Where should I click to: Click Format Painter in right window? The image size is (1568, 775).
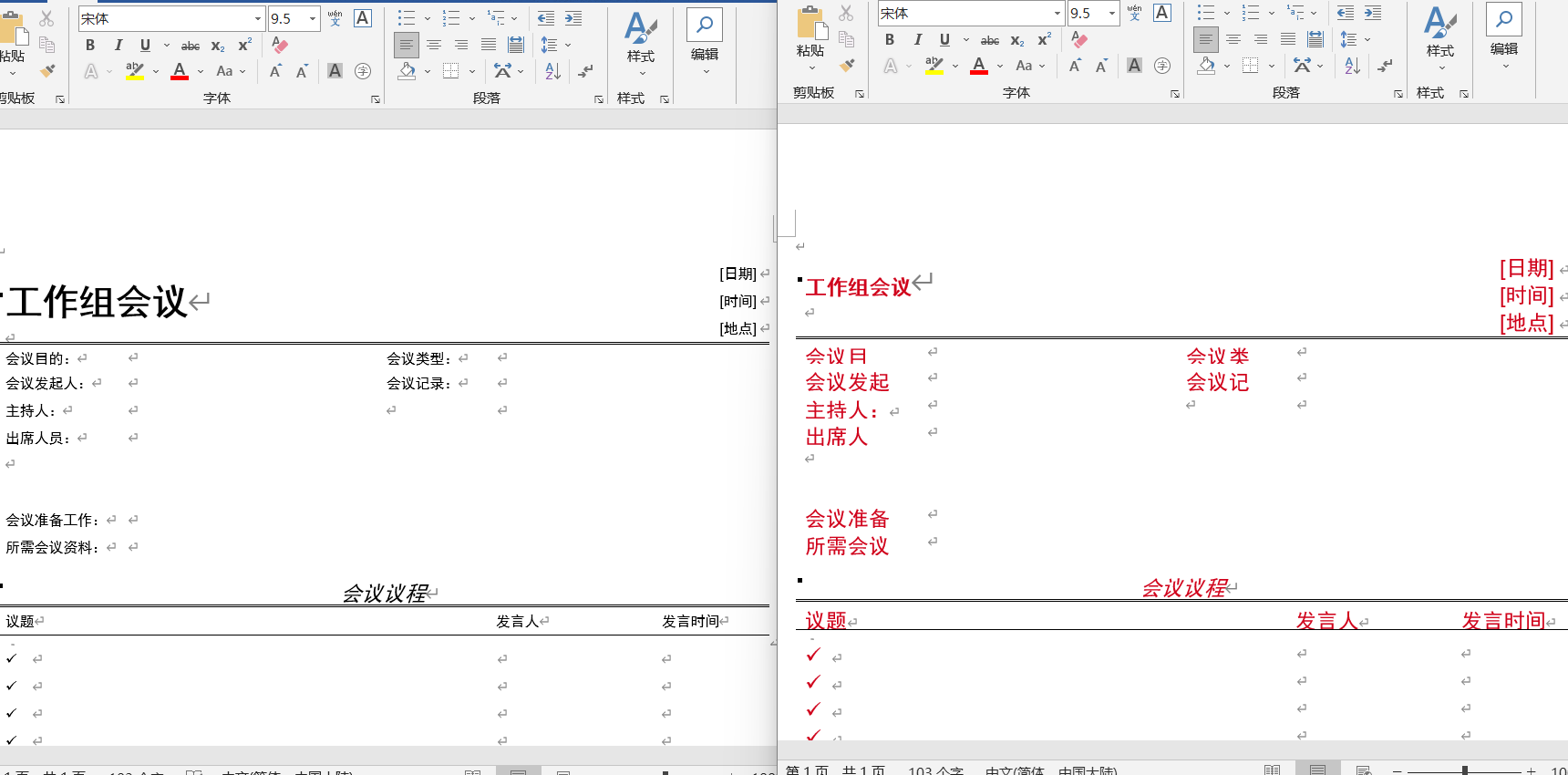click(847, 65)
